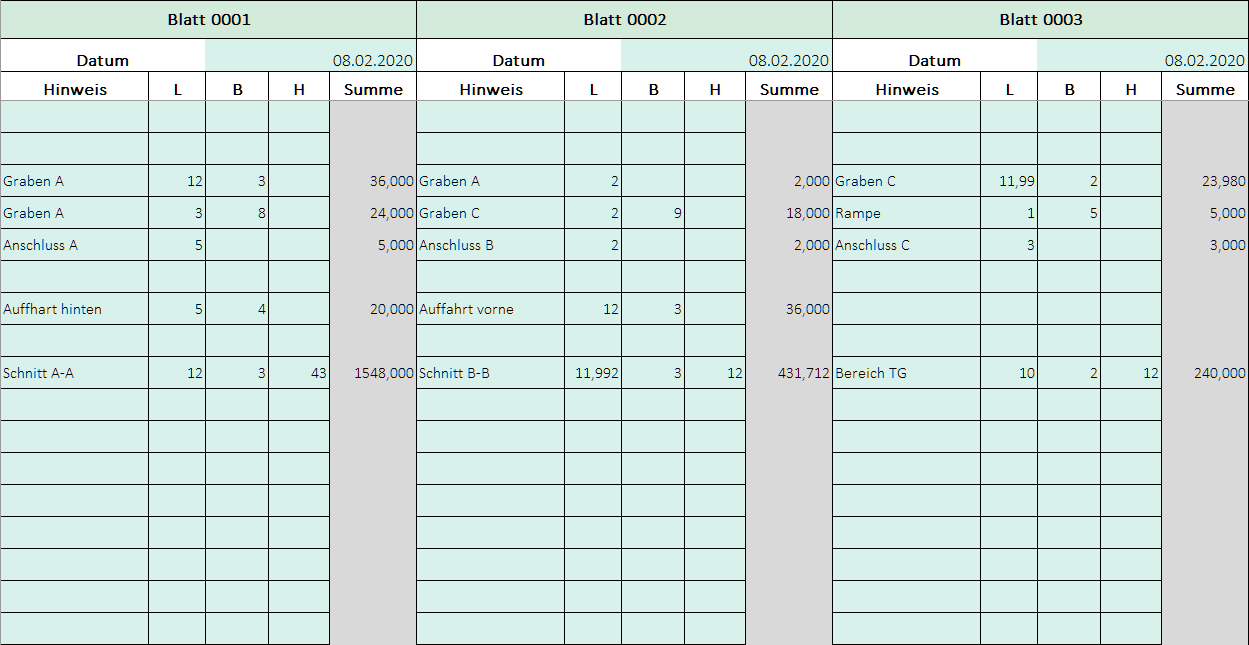Select height value 43 in Schnitt A-A row
The width and height of the screenshot is (1249, 645).
click(299, 373)
